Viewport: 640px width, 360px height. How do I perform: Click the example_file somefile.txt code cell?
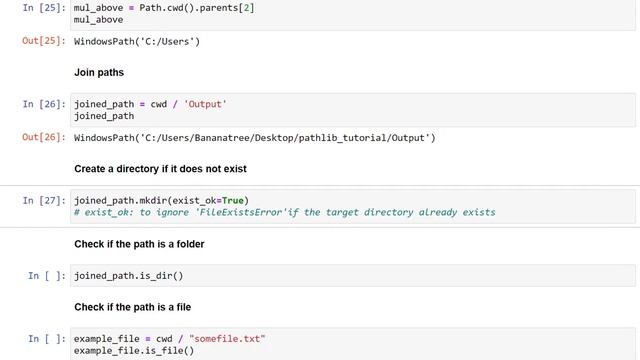click(x=353, y=344)
